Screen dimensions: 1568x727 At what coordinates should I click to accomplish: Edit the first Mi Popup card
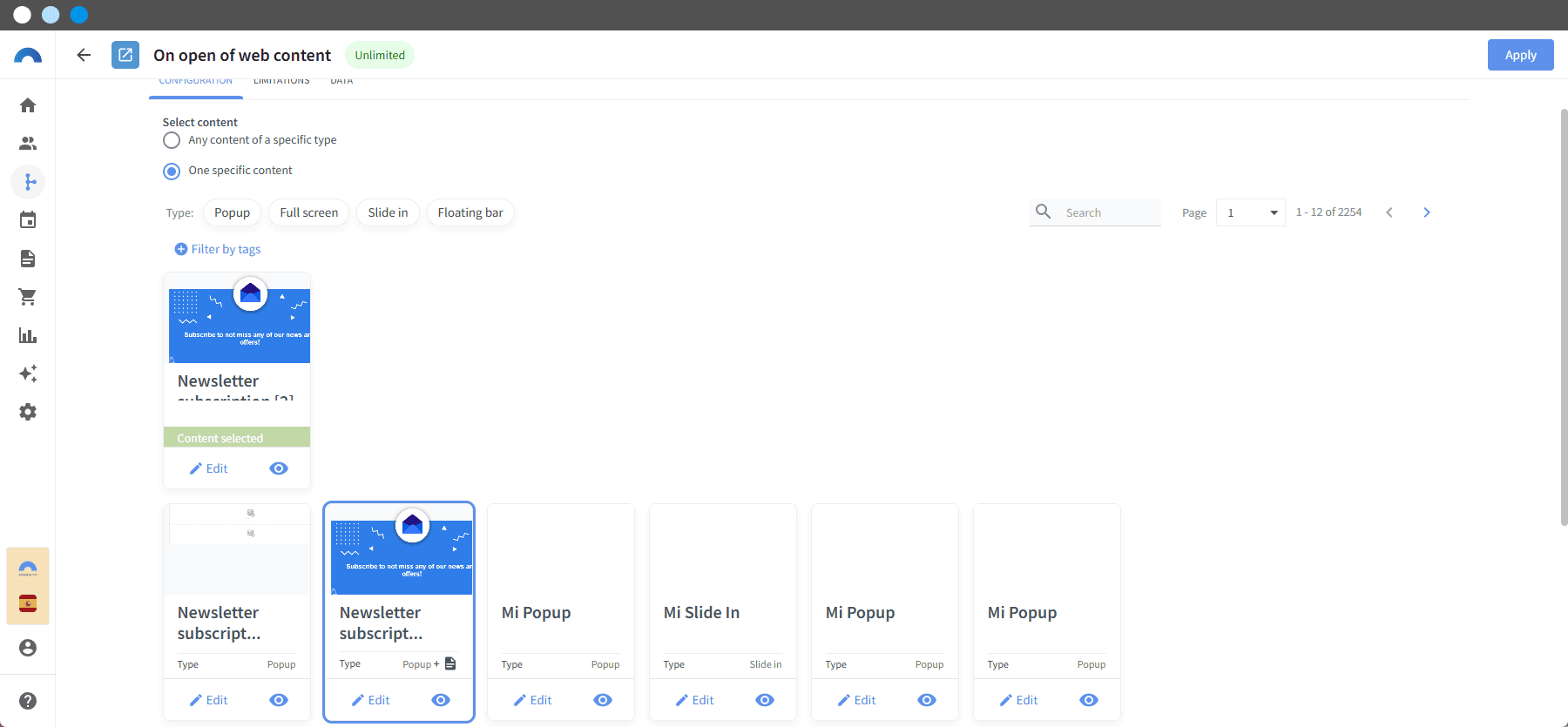(x=533, y=700)
